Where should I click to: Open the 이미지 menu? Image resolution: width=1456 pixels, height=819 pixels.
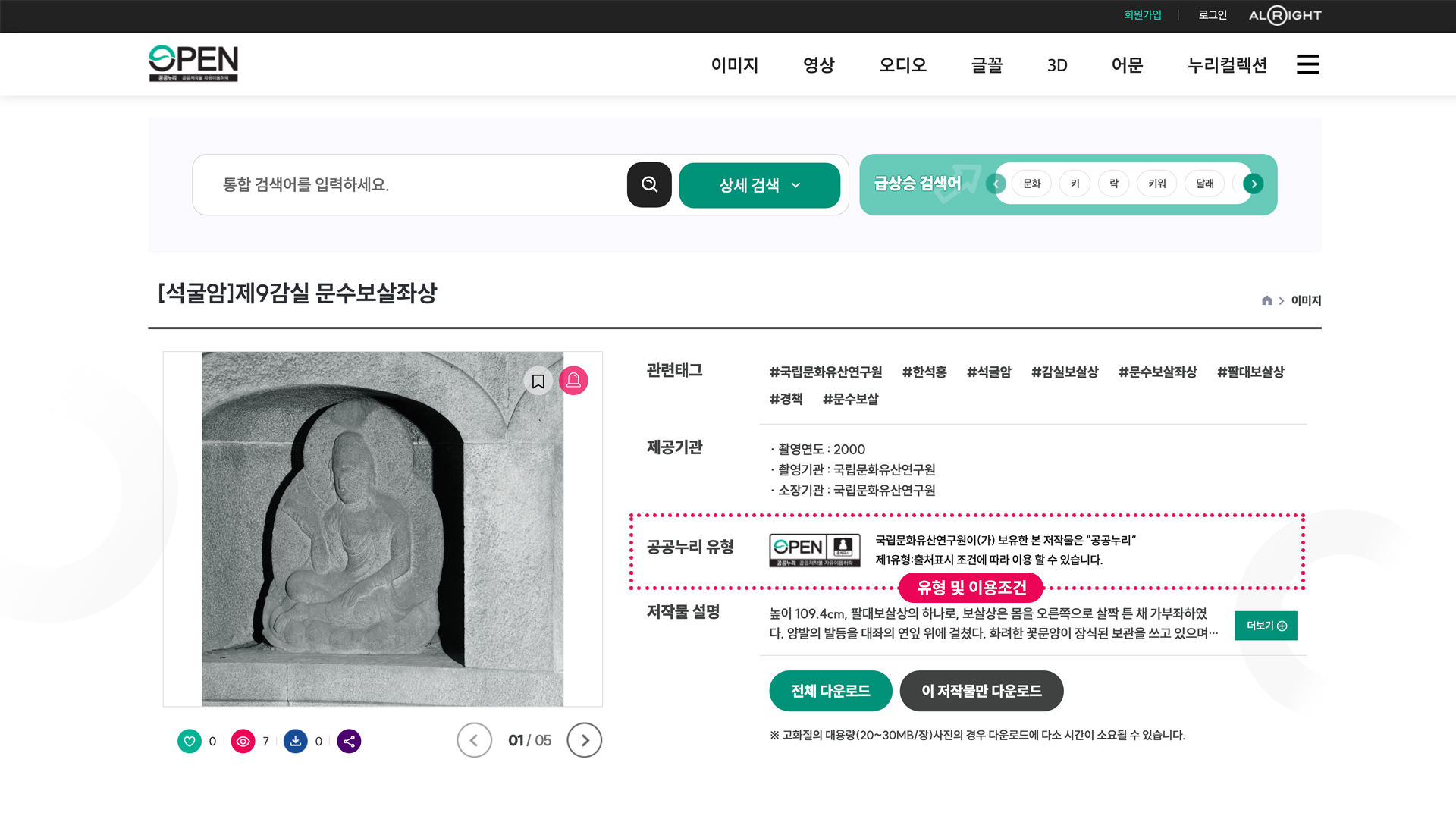[735, 65]
